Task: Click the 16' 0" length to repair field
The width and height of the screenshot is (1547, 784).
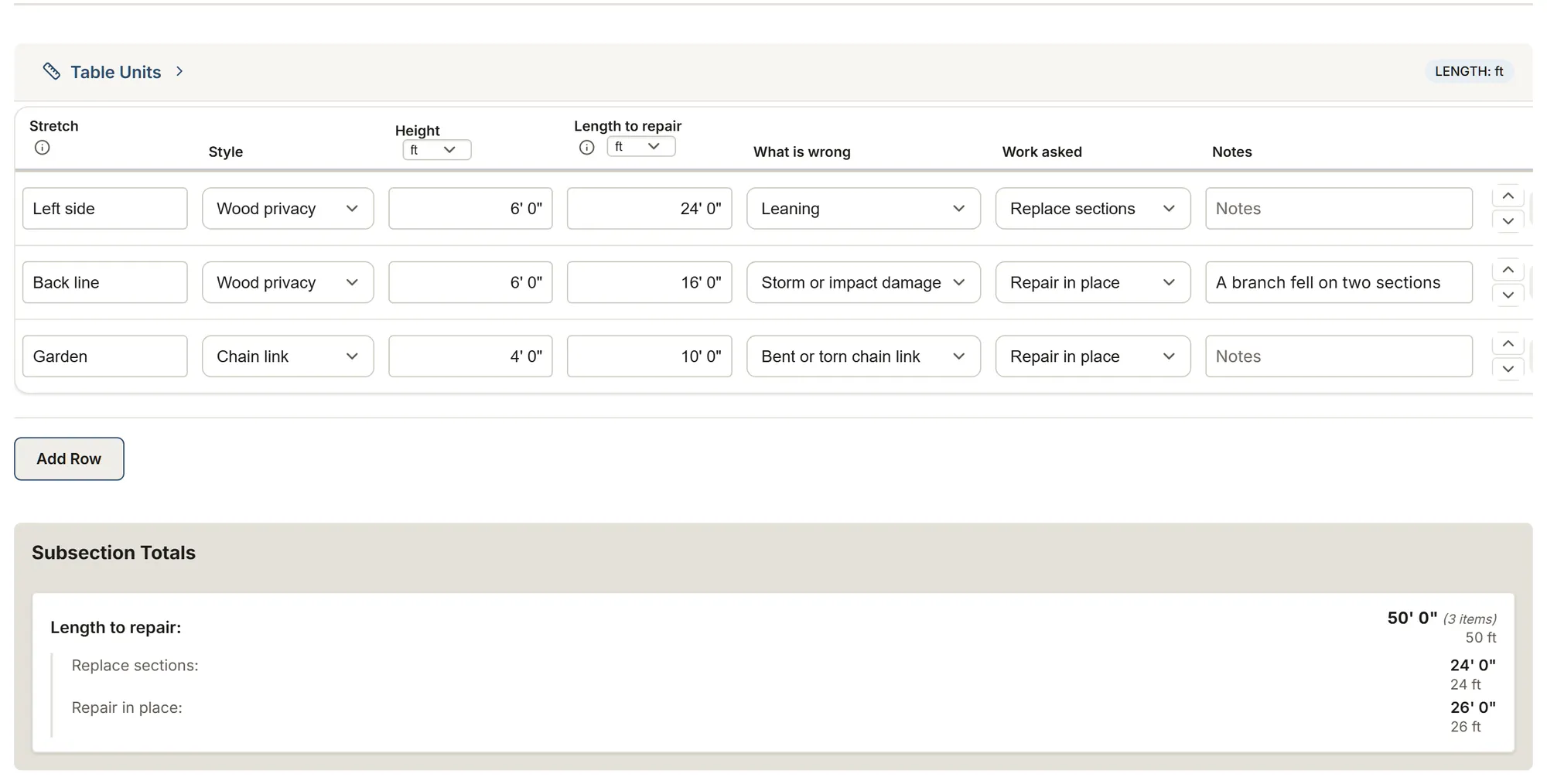Action: click(649, 282)
